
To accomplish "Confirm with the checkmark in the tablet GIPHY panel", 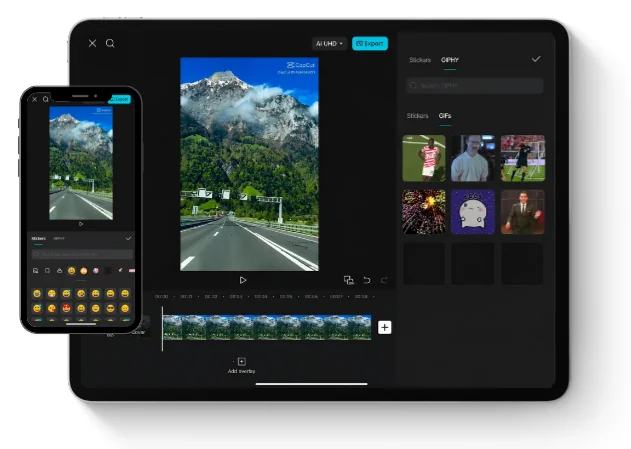I will [x=536, y=59].
